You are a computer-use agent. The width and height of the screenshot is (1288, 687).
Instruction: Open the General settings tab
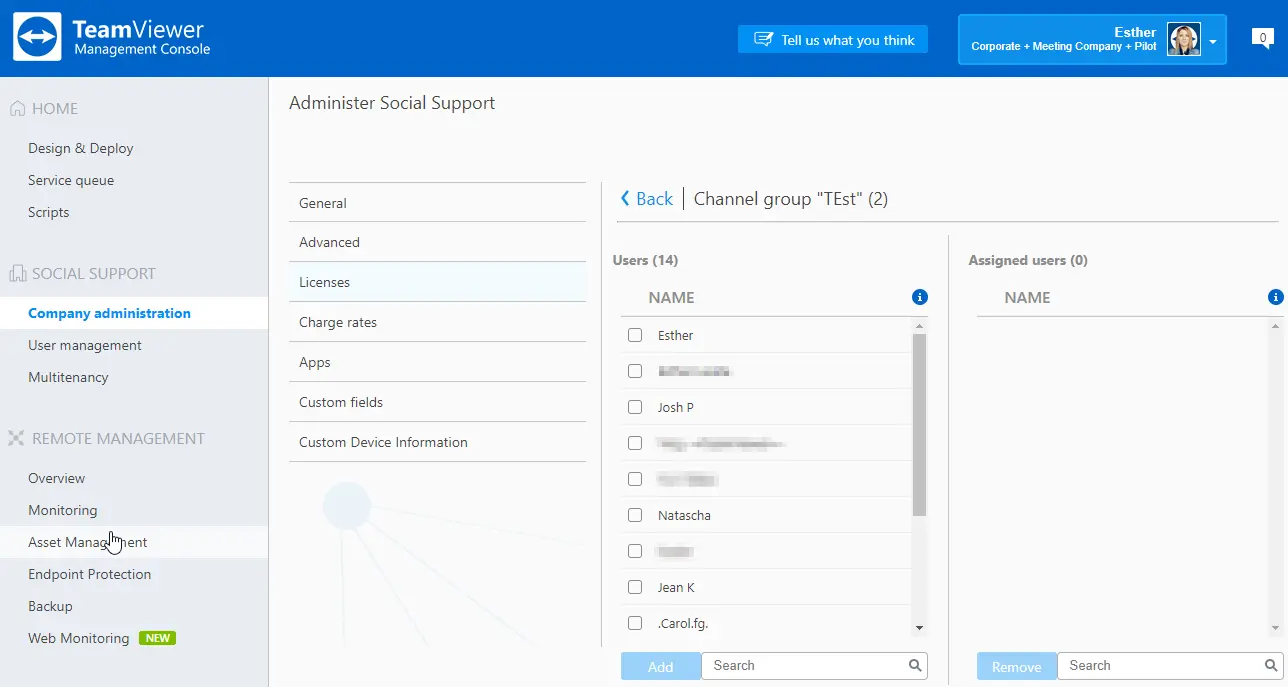pos(437,203)
